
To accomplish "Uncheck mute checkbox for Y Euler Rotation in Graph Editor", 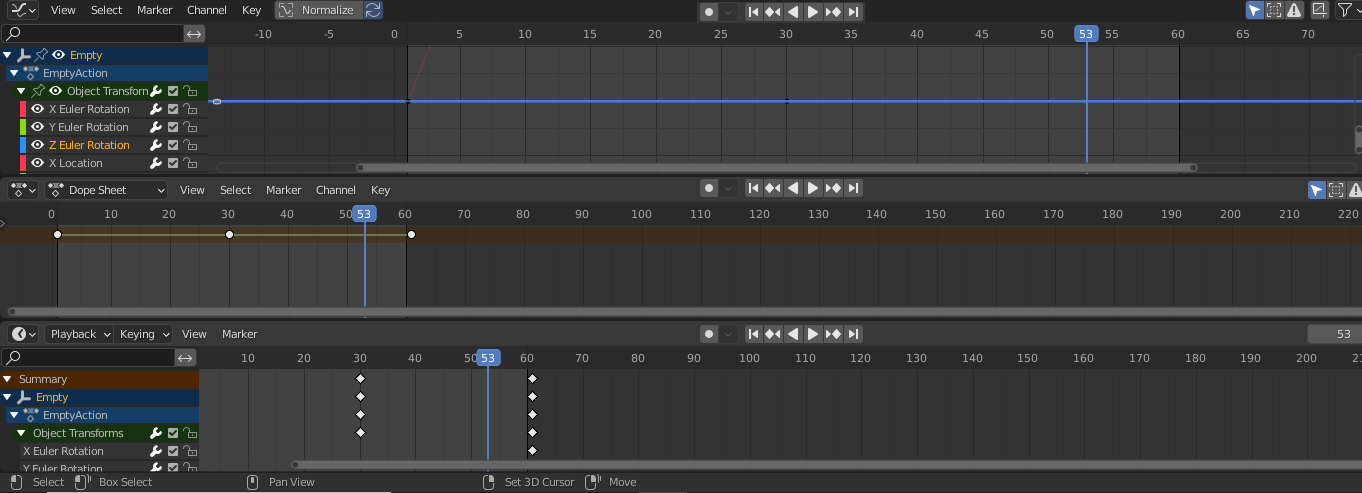I will coord(173,127).
